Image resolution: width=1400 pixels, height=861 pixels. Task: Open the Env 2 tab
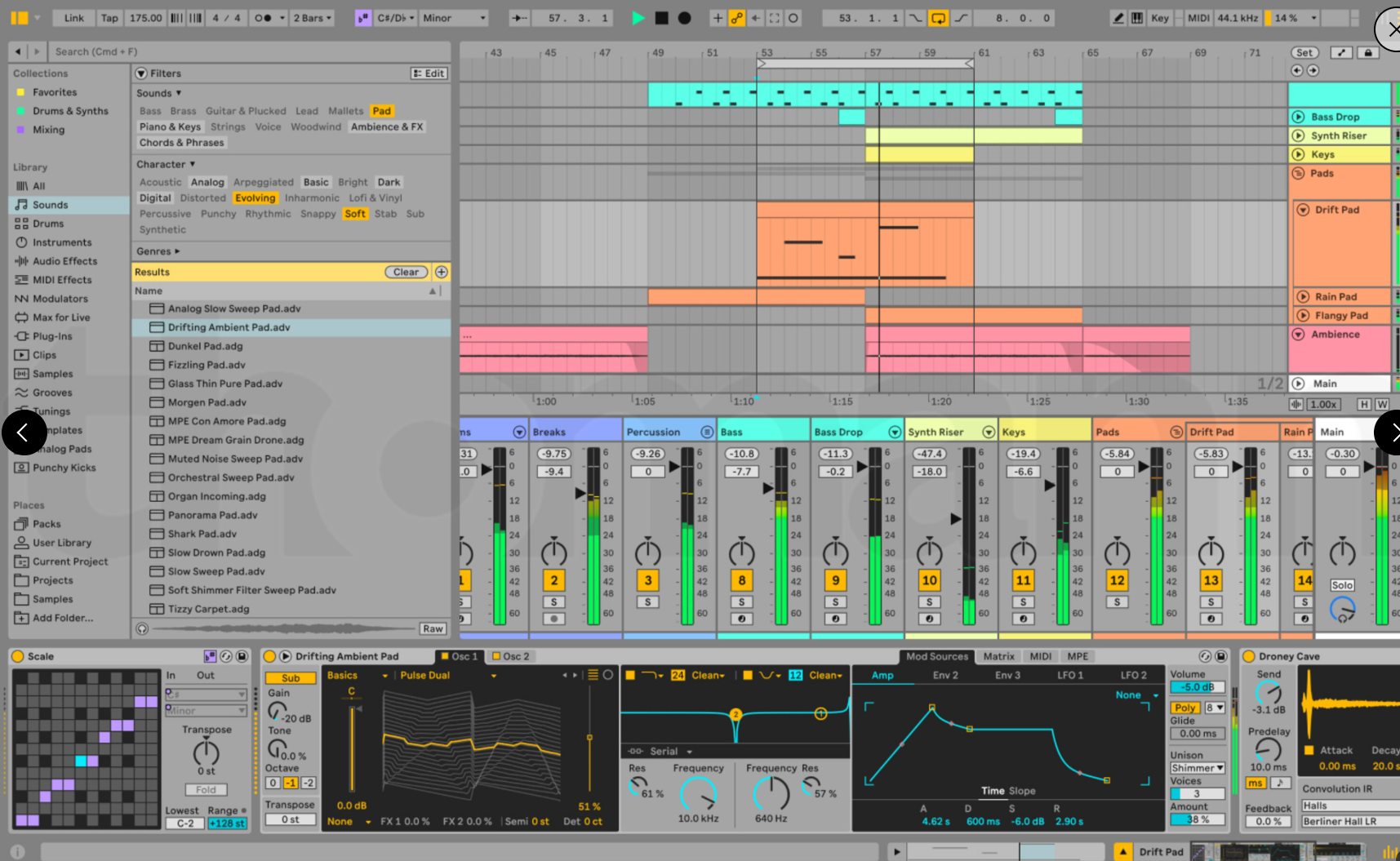point(945,675)
